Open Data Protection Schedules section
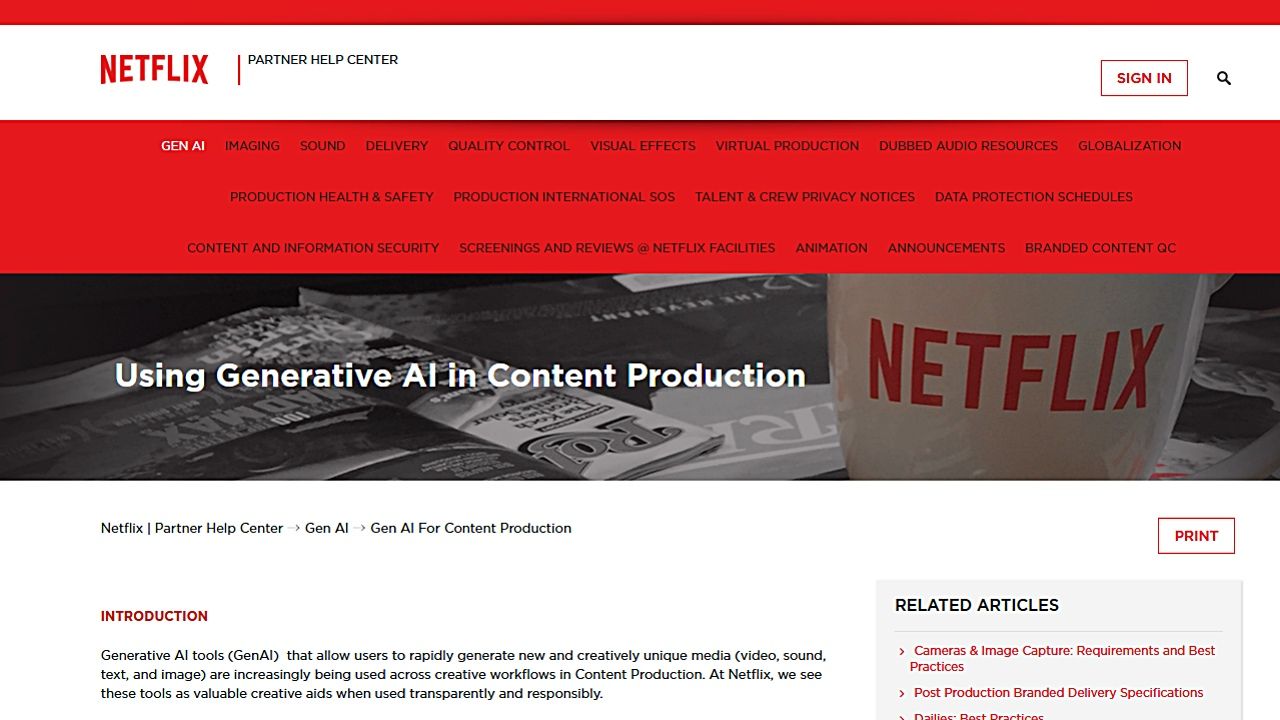1280x720 pixels. pos(1034,197)
